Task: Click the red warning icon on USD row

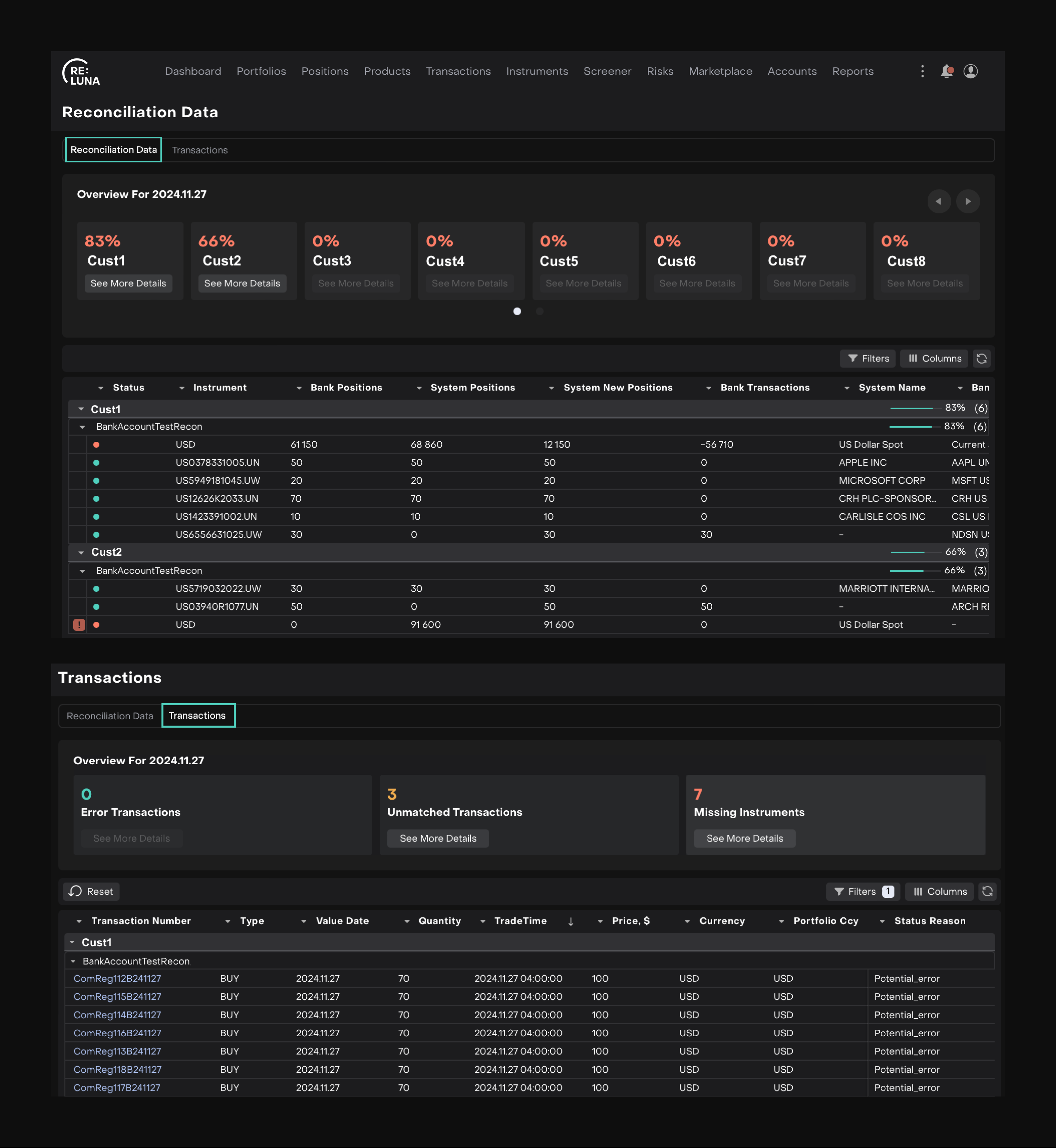Action: pyautogui.click(x=79, y=625)
